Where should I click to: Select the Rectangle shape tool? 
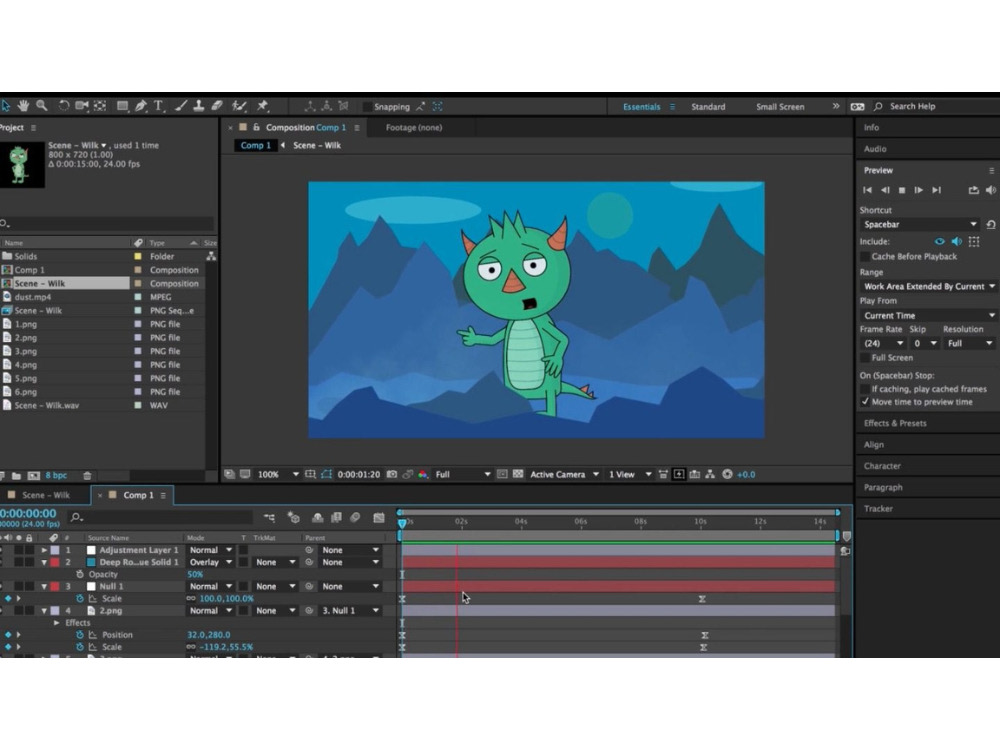coord(122,106)
